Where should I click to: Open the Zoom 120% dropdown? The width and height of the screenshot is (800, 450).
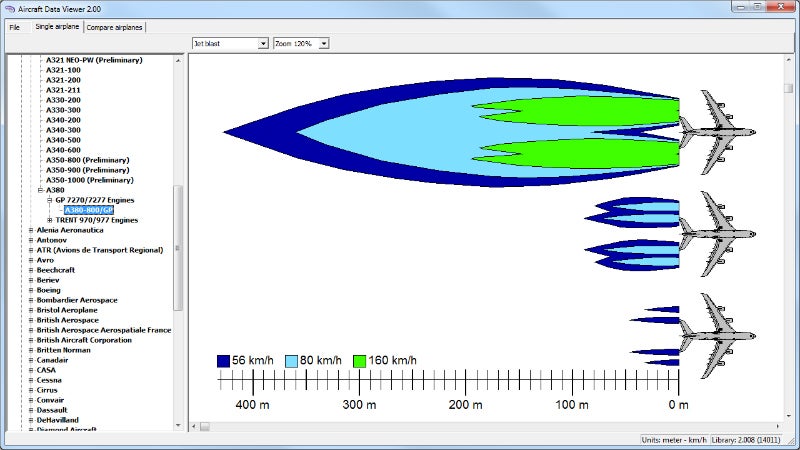click(x=323, y=44)
